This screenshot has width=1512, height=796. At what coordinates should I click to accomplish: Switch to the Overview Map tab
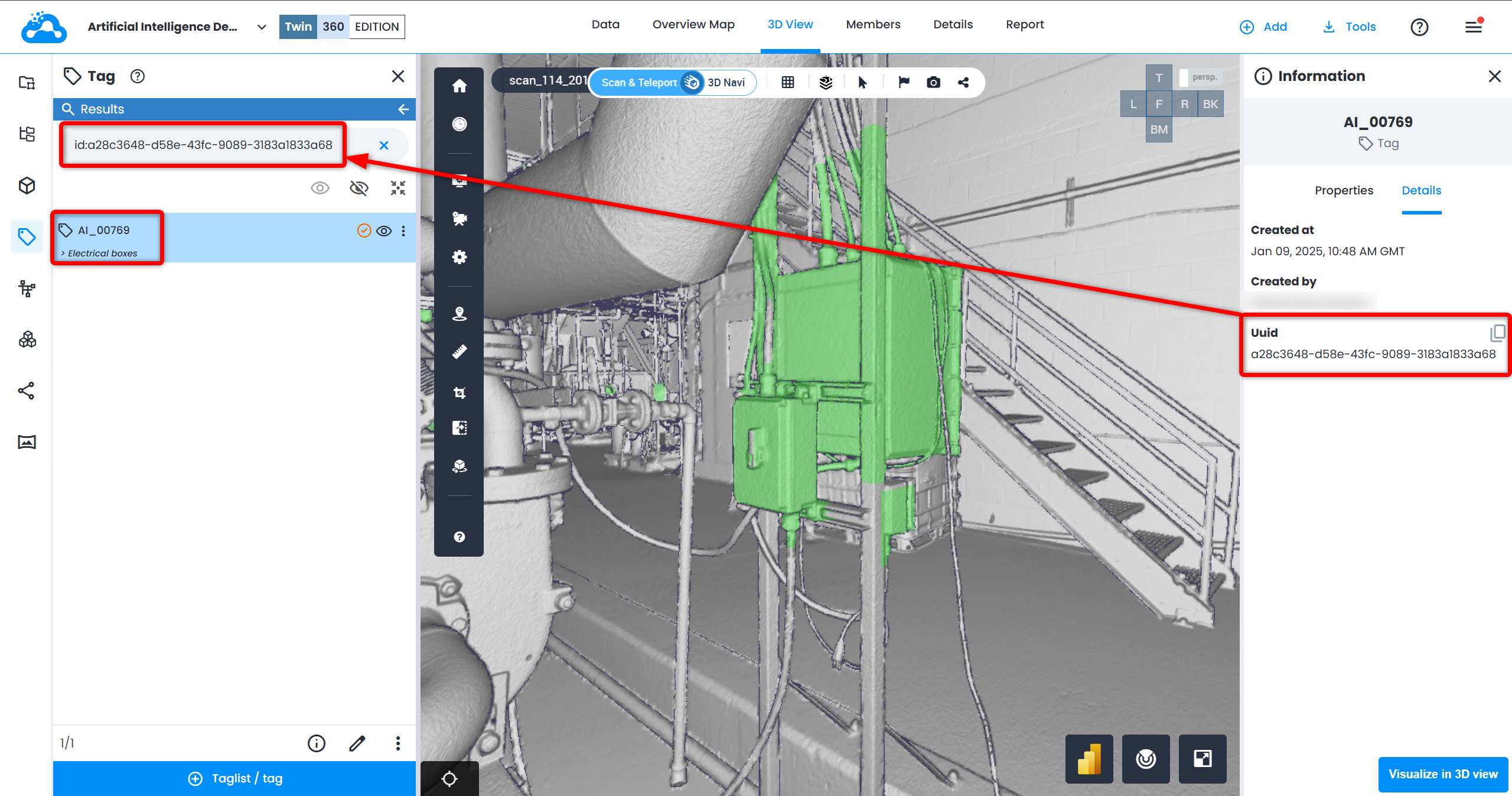(693, 25)
